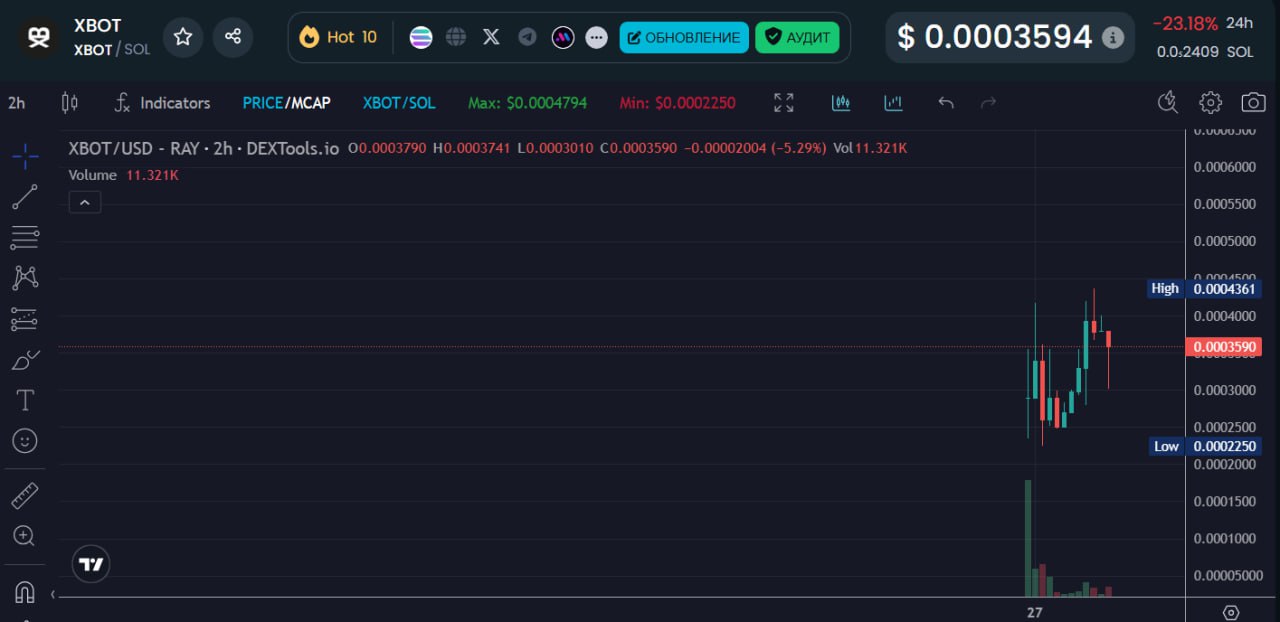Collapse the left drawing toolbar arrow
The image size is (1280, 622).
(53, 595)
